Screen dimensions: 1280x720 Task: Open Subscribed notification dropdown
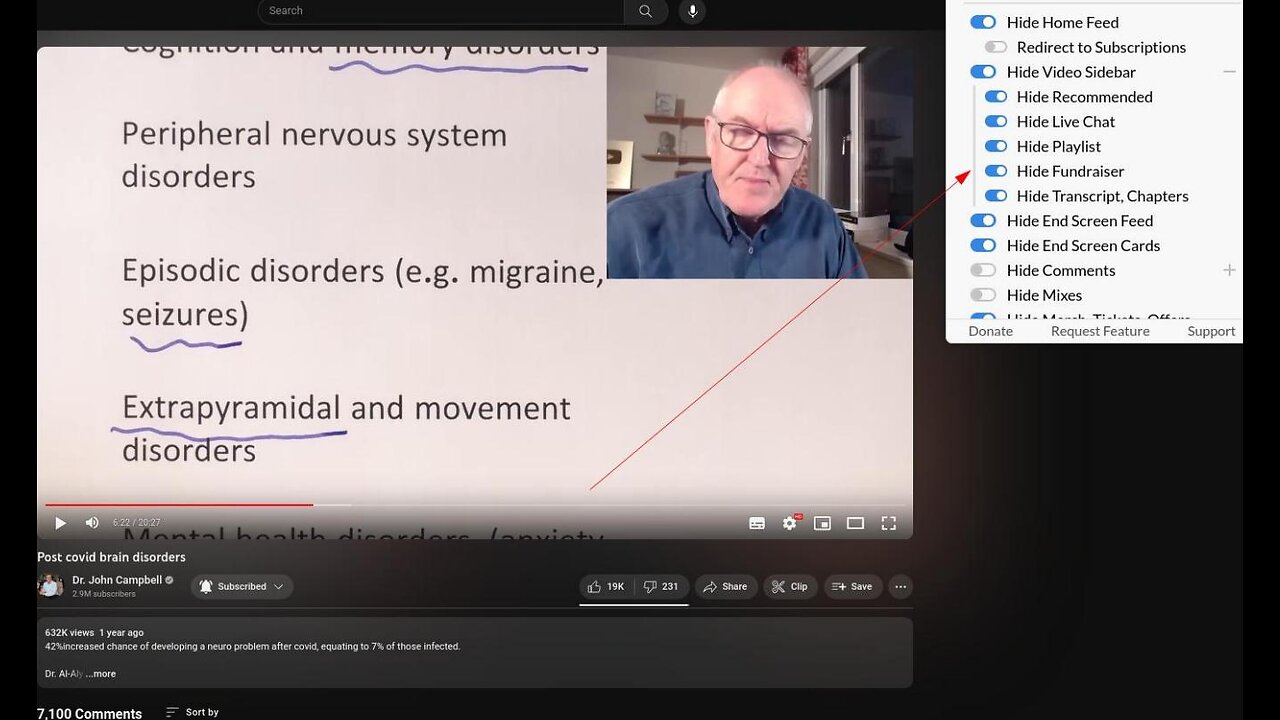point(241,587)
